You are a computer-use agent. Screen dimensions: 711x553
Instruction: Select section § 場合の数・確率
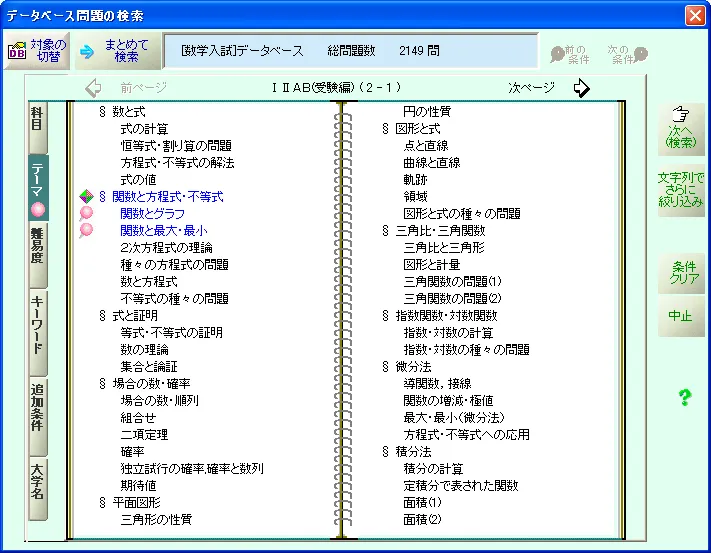tap(145, 383)
